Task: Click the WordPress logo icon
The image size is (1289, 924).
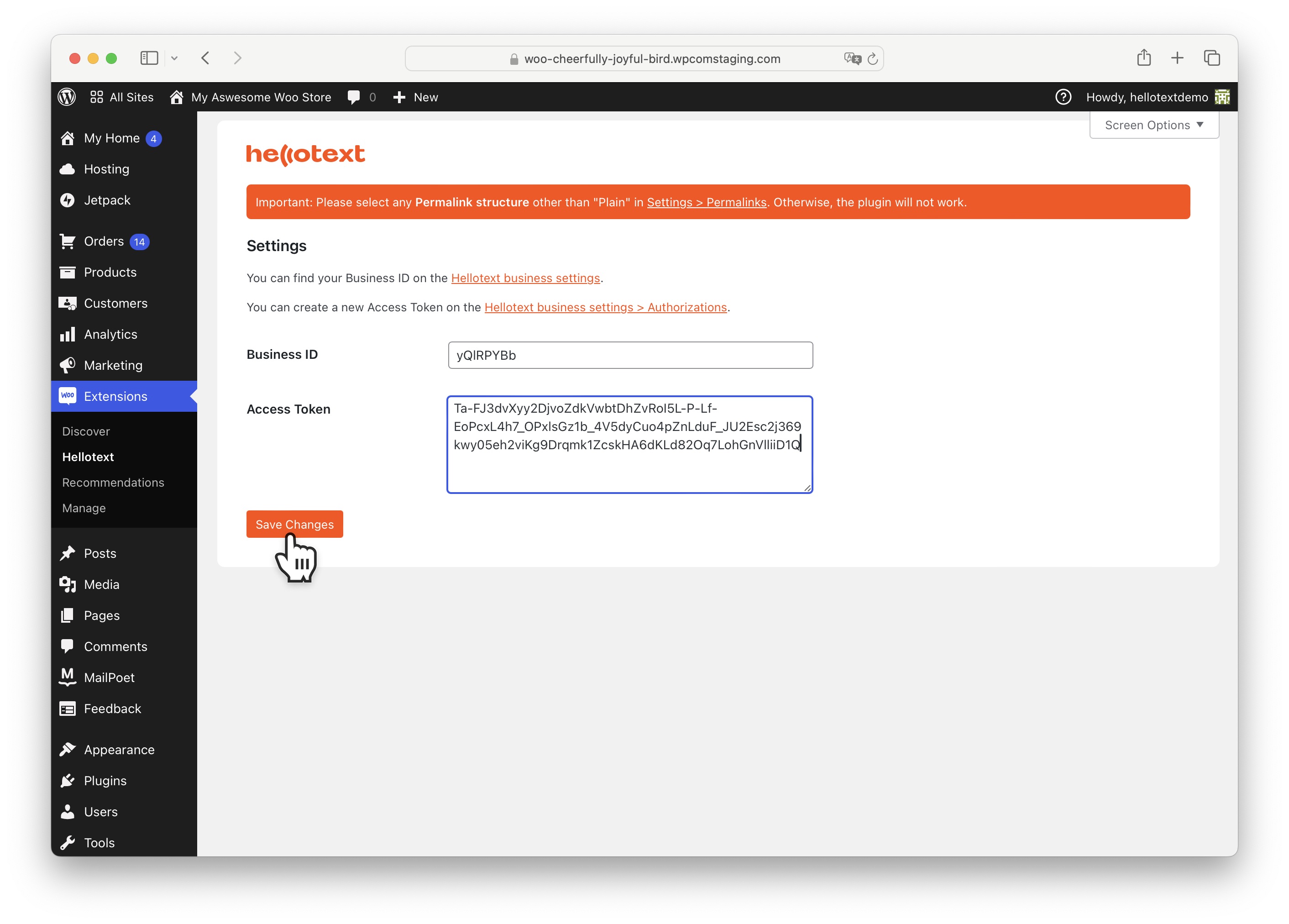Action: tap(67, 97)
